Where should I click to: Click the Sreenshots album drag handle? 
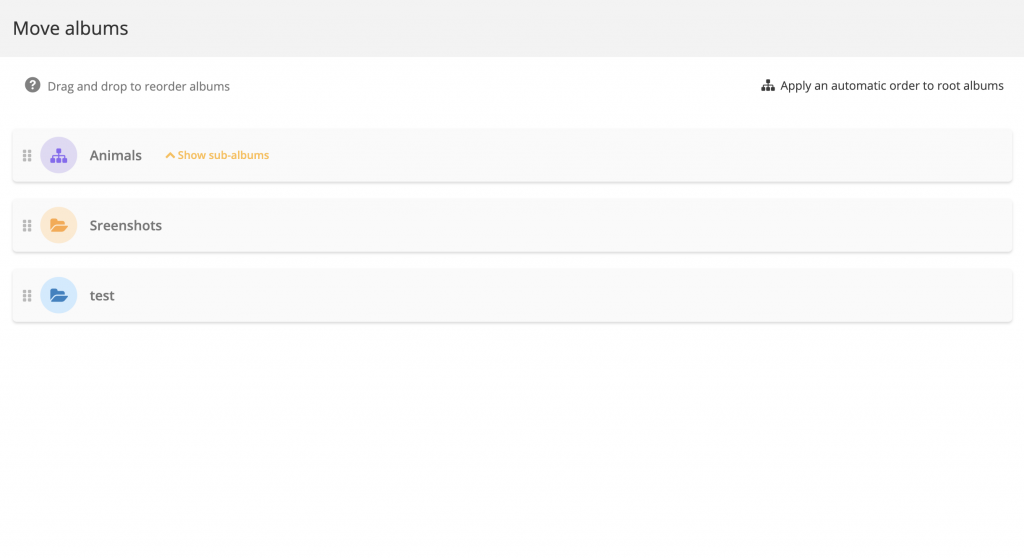click(27, 226)
